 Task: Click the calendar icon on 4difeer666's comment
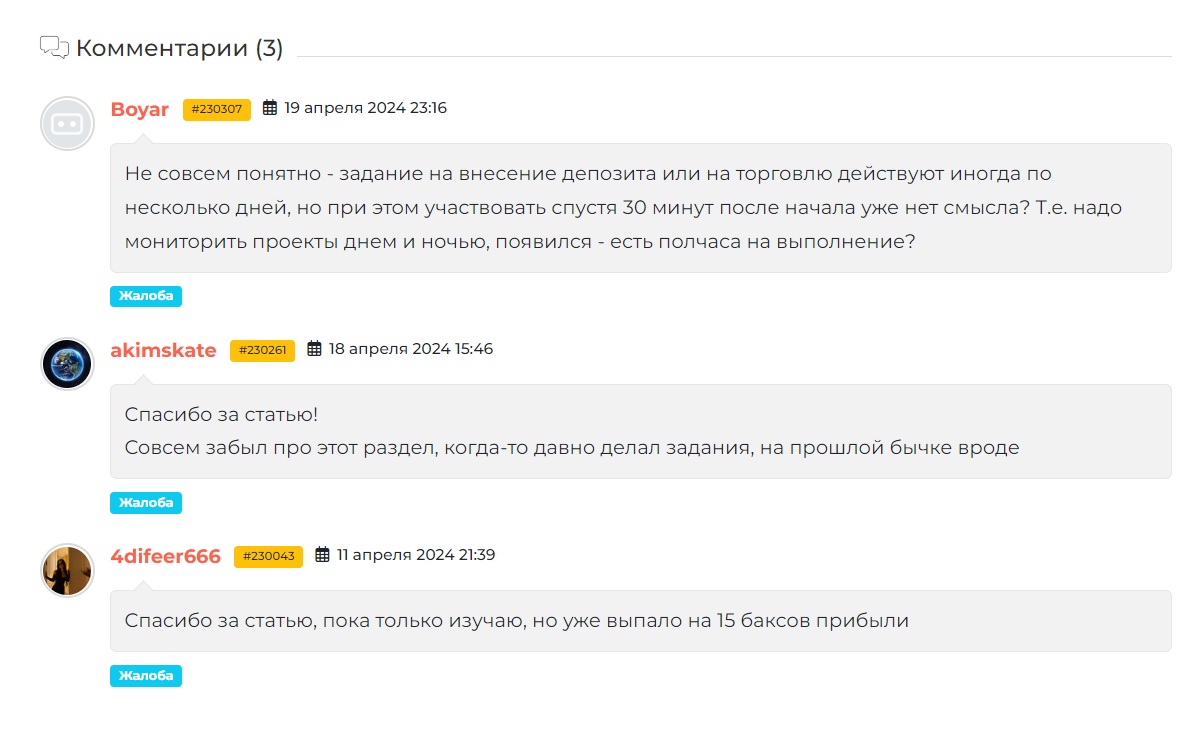(320, 555)
